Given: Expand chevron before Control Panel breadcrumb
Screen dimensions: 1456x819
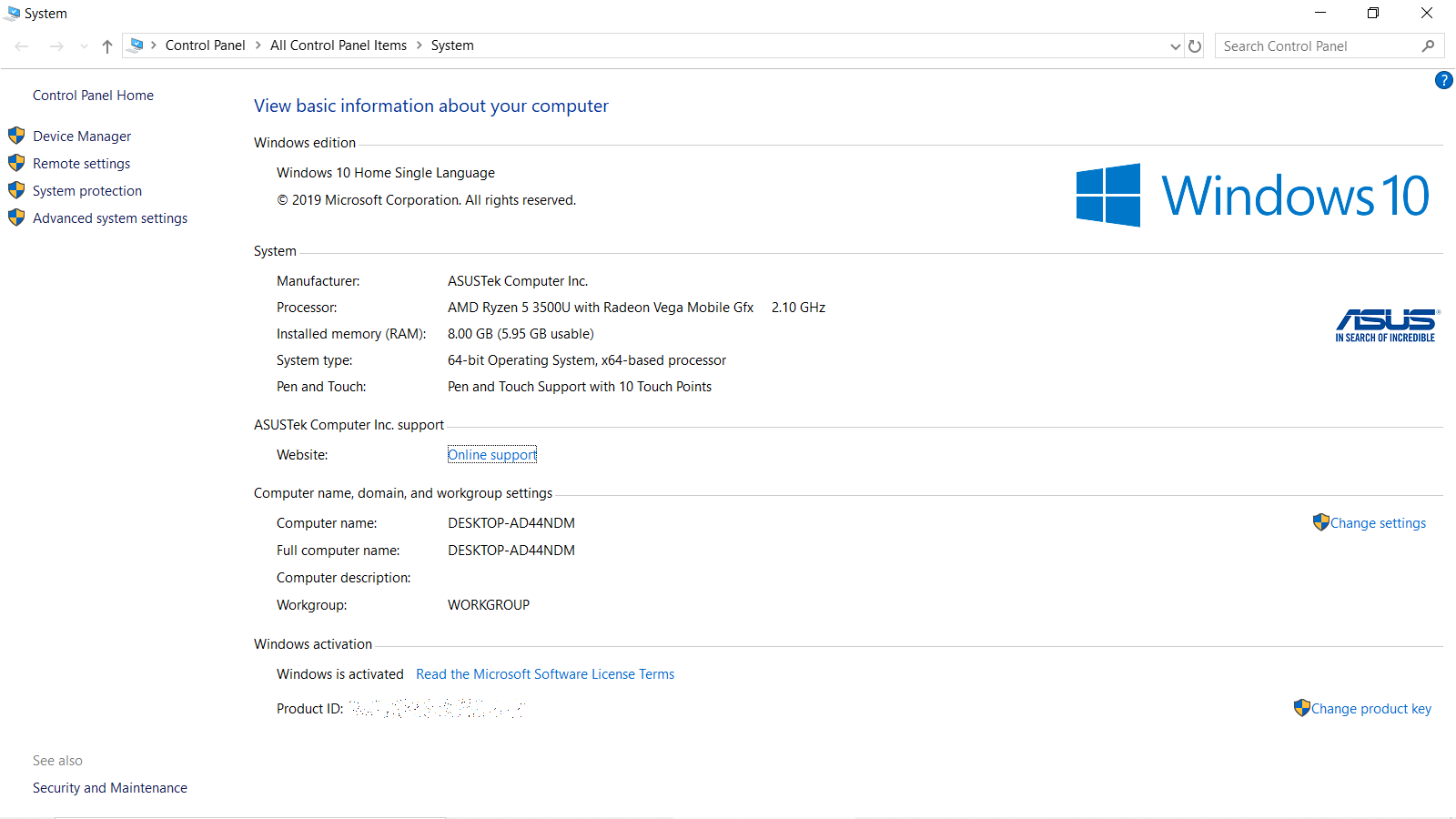Looking at the screenshot, I should (154, 45).
